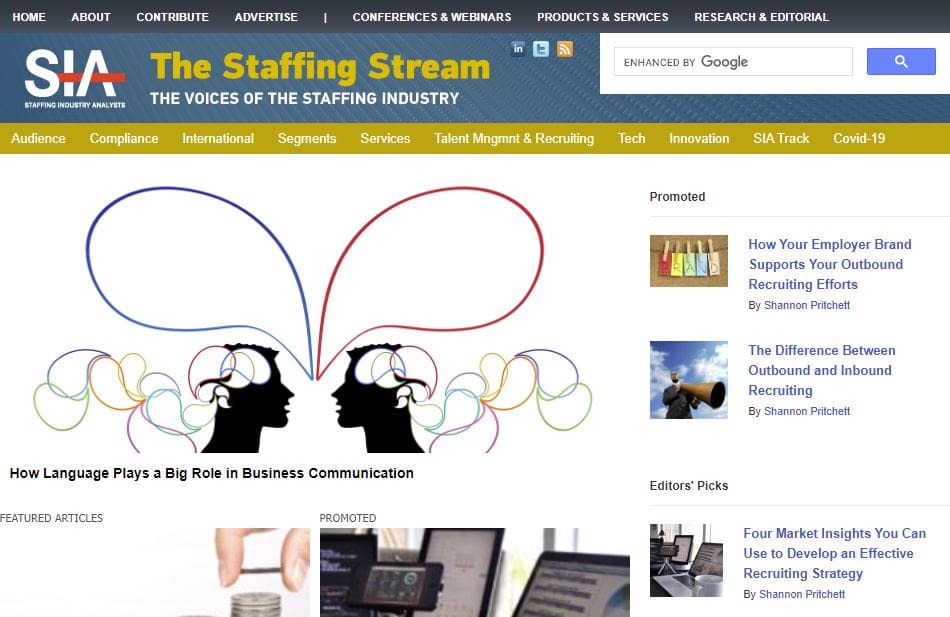Select Talent Mngmnt & Recruiting tab
The height and width of the screenshot is (617, 950).
click(x=514, y=138)
